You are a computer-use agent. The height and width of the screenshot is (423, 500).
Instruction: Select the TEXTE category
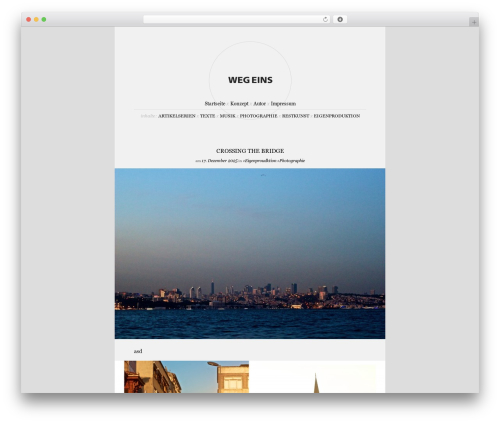click(x=207, y=116)
